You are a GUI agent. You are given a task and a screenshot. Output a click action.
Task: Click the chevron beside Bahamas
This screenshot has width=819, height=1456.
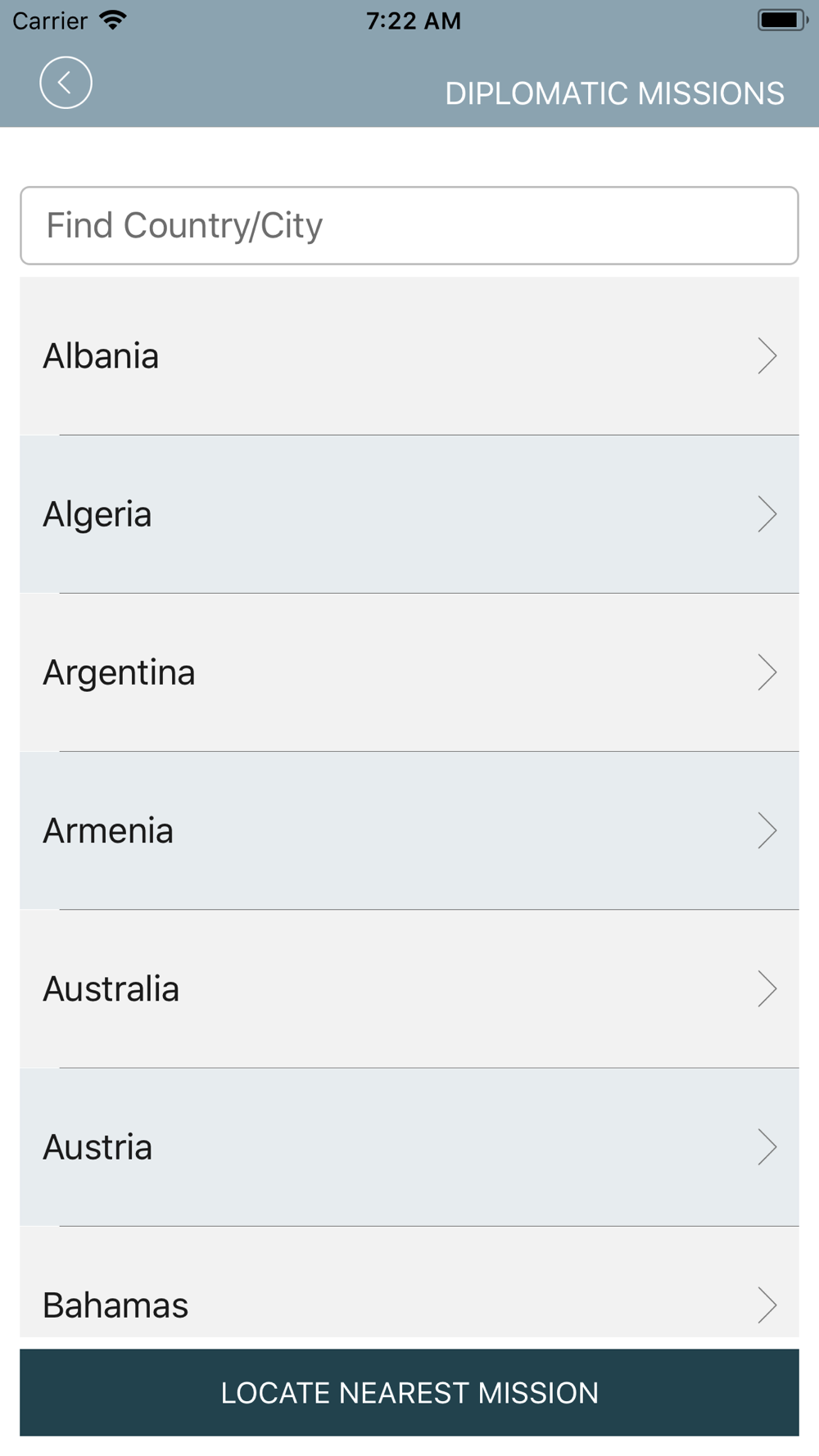point(767,1305)
